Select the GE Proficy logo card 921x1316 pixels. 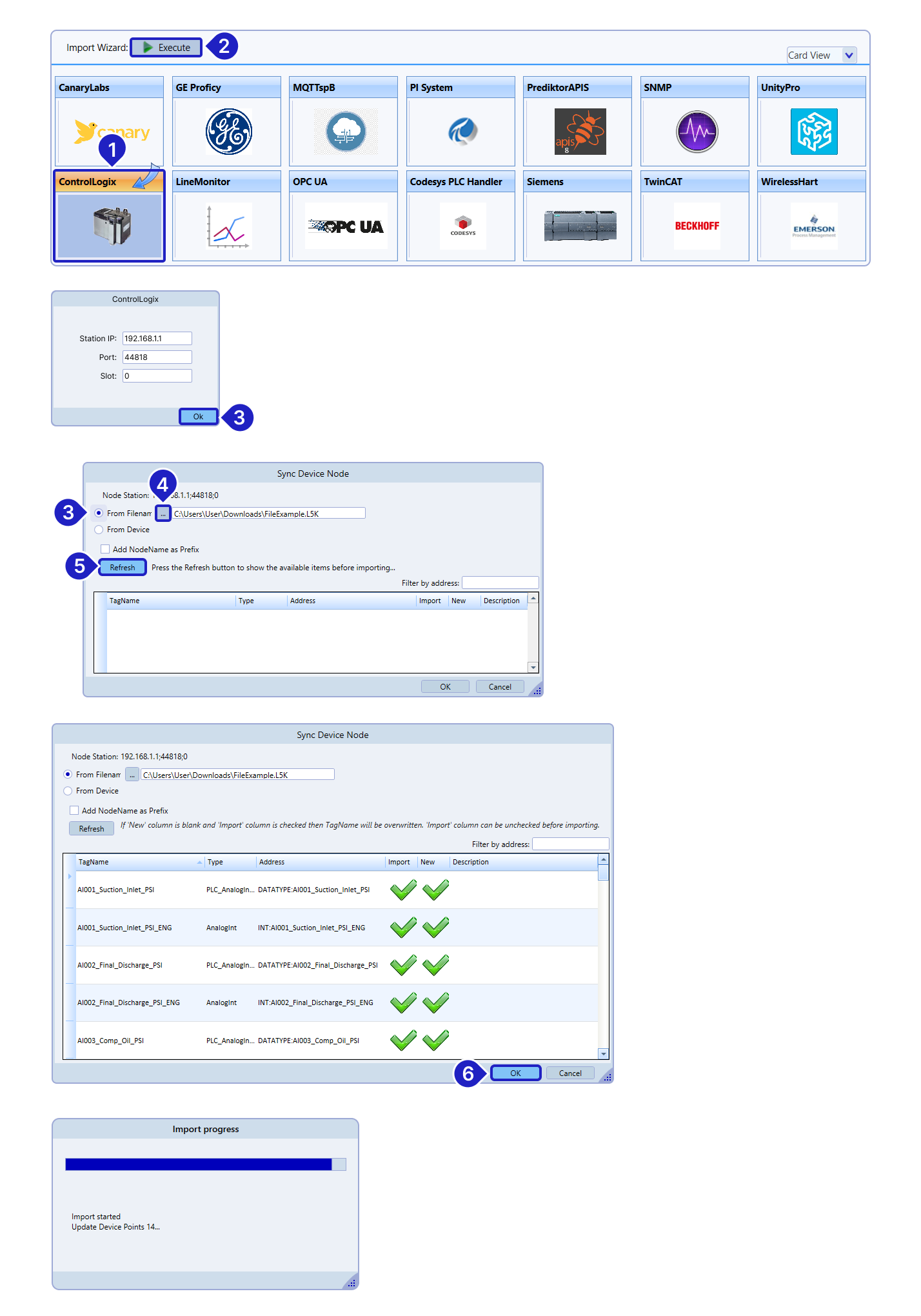click(x=228, y=132)
